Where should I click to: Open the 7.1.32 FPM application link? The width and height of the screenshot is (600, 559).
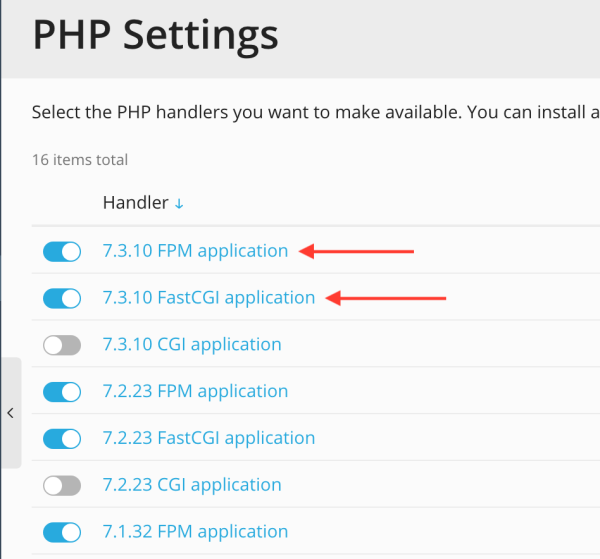click(195, 531)
